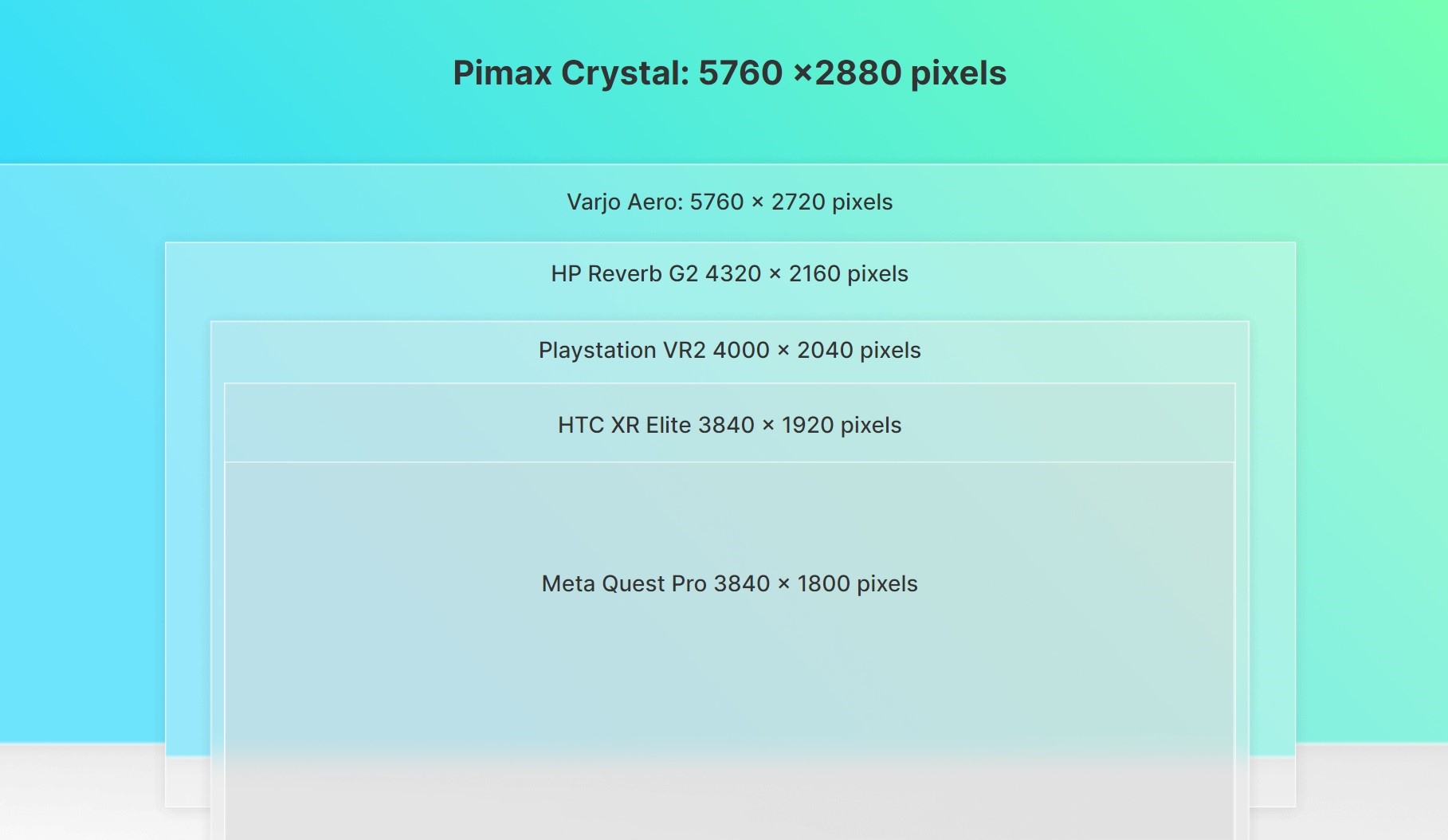Click the HP Reverb G2 resolution label
Screen dimensions: 1448x840
click(x=729, y=274)
